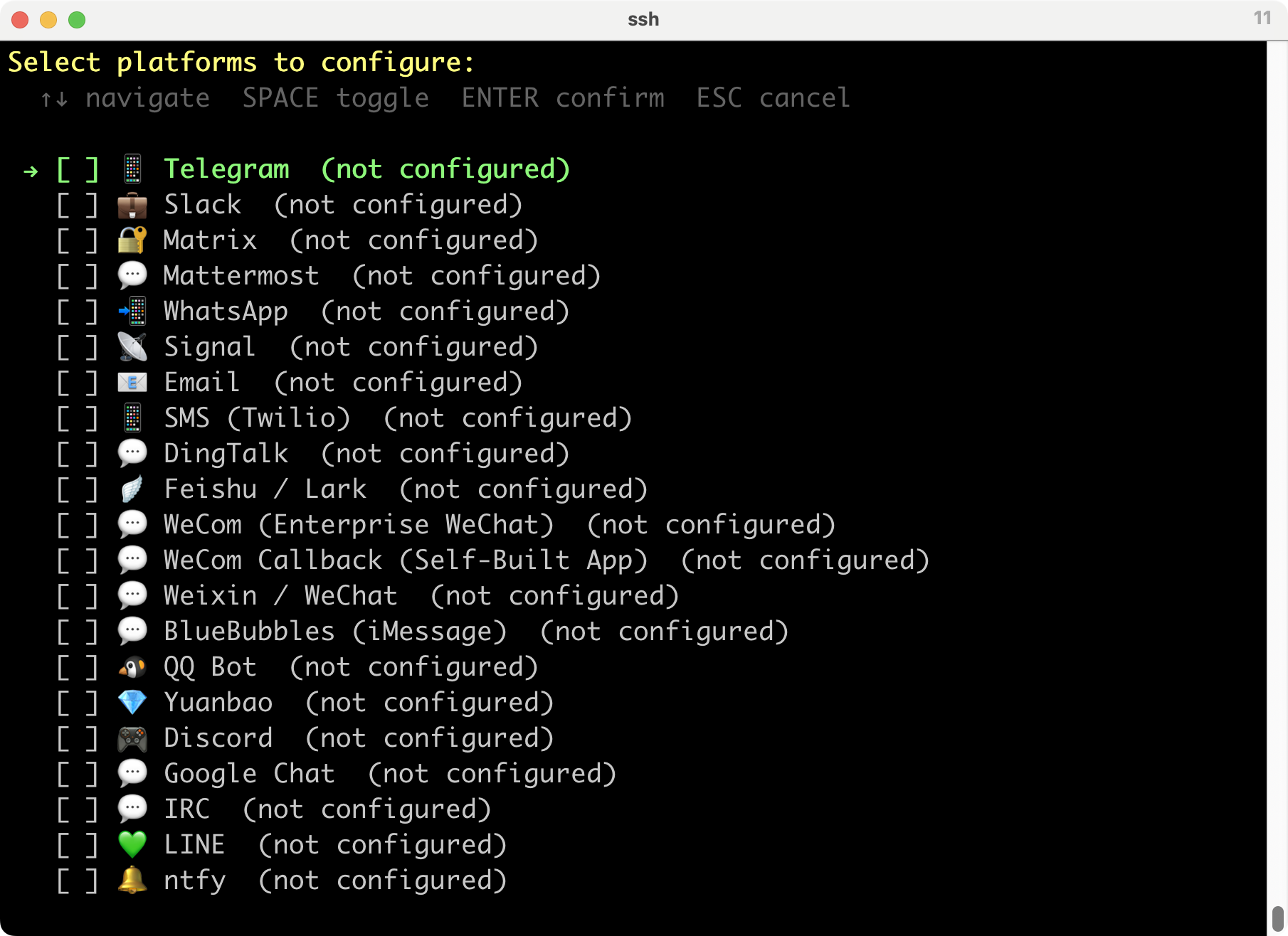Click '(not configured)' status beside ntfy
This screenshot has height=936, width=1288.
383,881
